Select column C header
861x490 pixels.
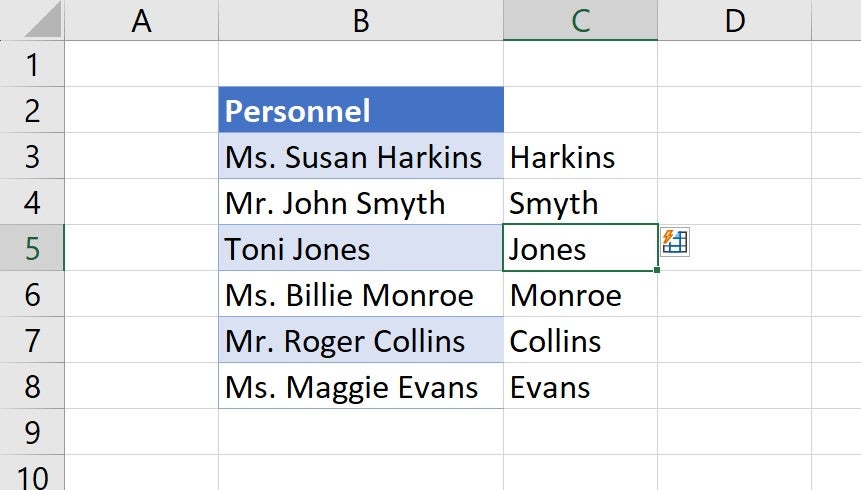click(580, 20)
